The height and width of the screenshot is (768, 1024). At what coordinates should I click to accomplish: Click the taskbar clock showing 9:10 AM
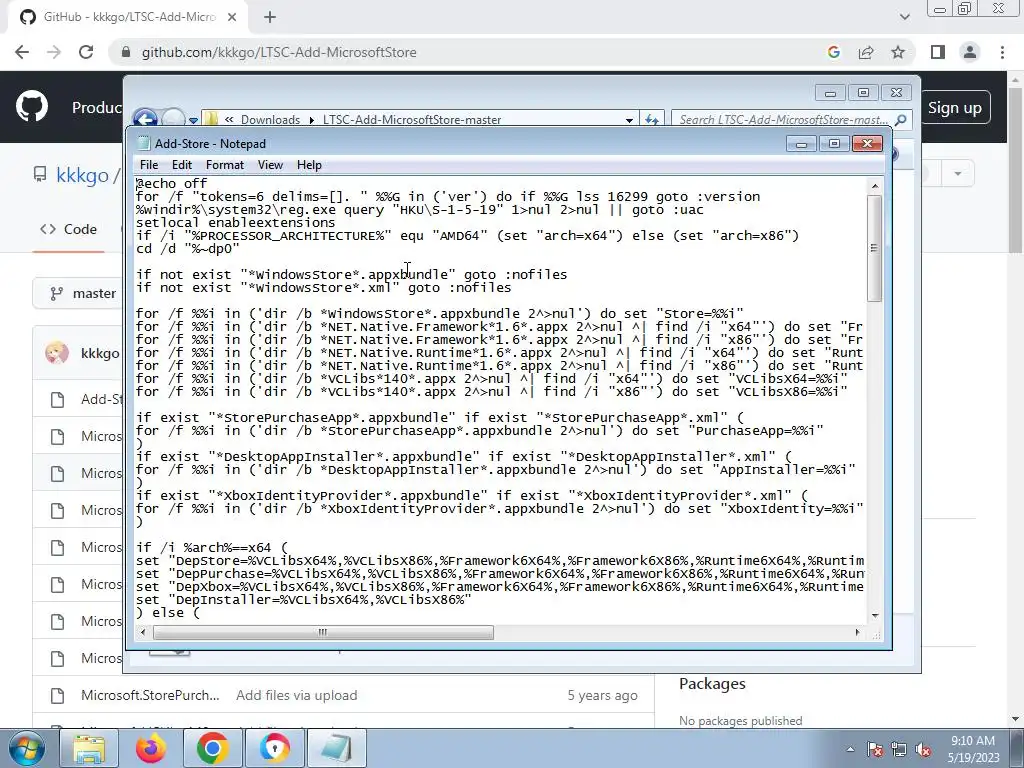(973, 749)
